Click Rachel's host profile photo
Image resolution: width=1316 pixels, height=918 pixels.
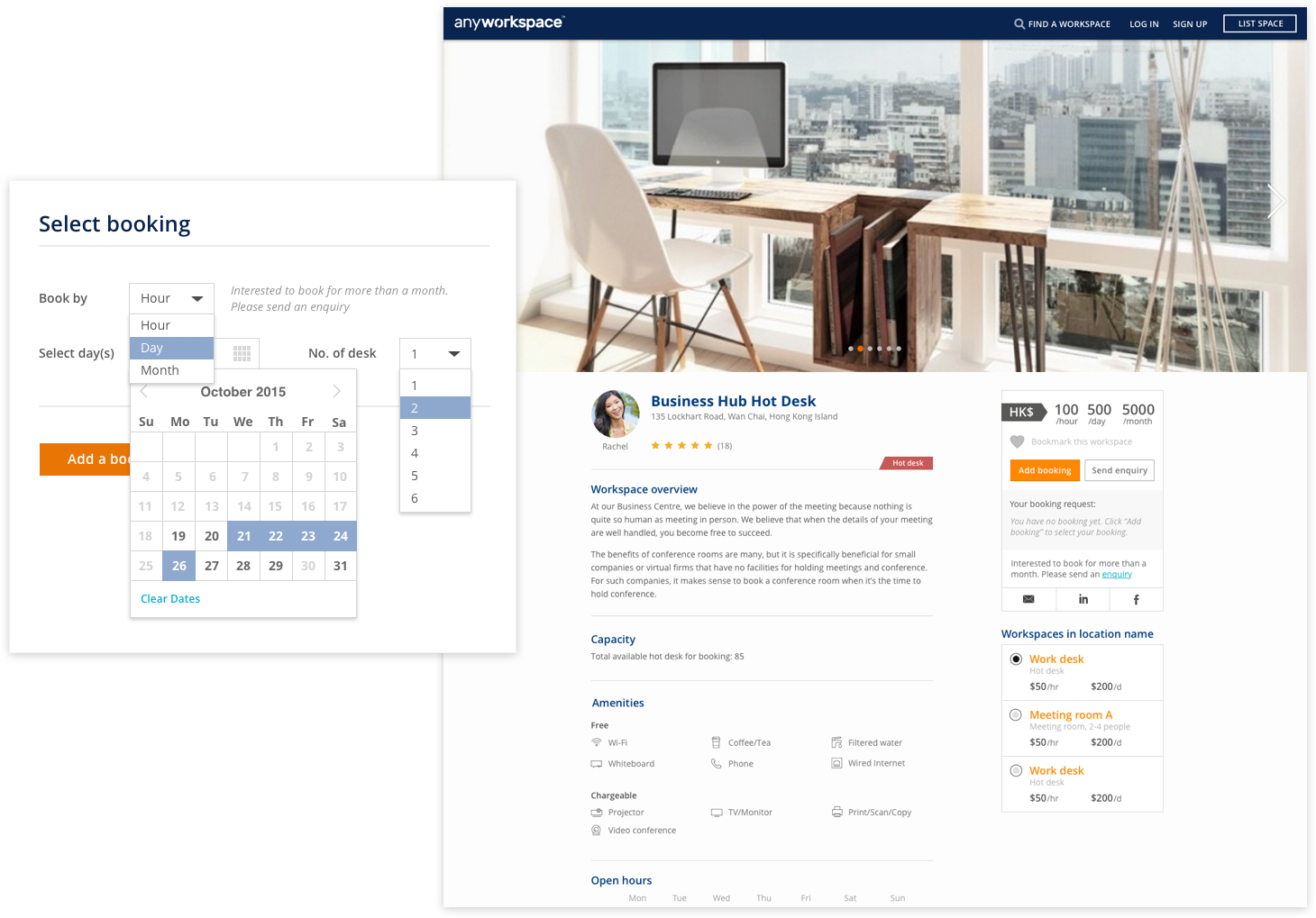pyautogui.click(x=616, y=414)
